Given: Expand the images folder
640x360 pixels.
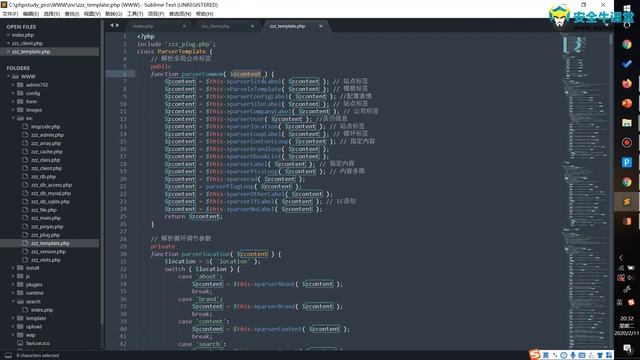Looking at the screenshot, I should click(13, 110).
